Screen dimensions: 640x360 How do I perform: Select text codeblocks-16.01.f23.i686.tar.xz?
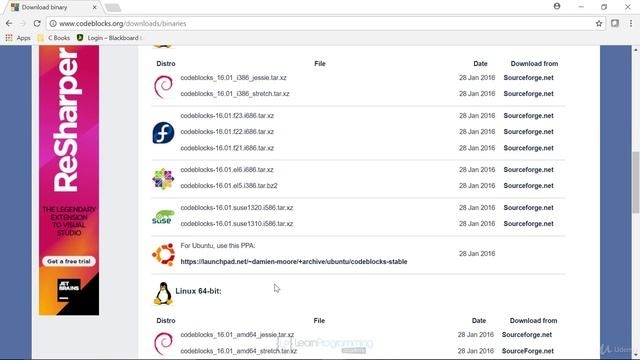(x=227, y=116)
